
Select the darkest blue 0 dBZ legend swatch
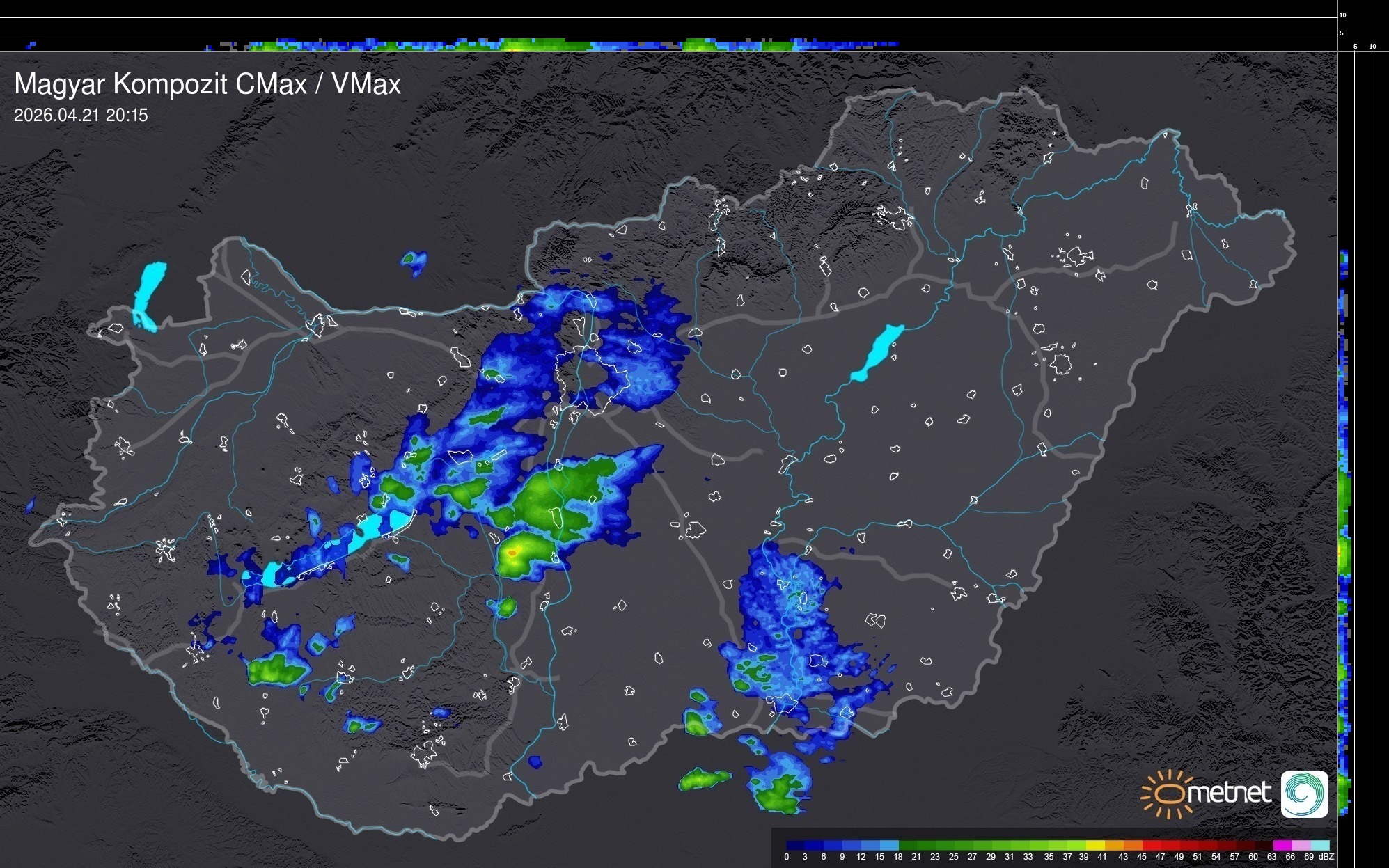point(796,845)
